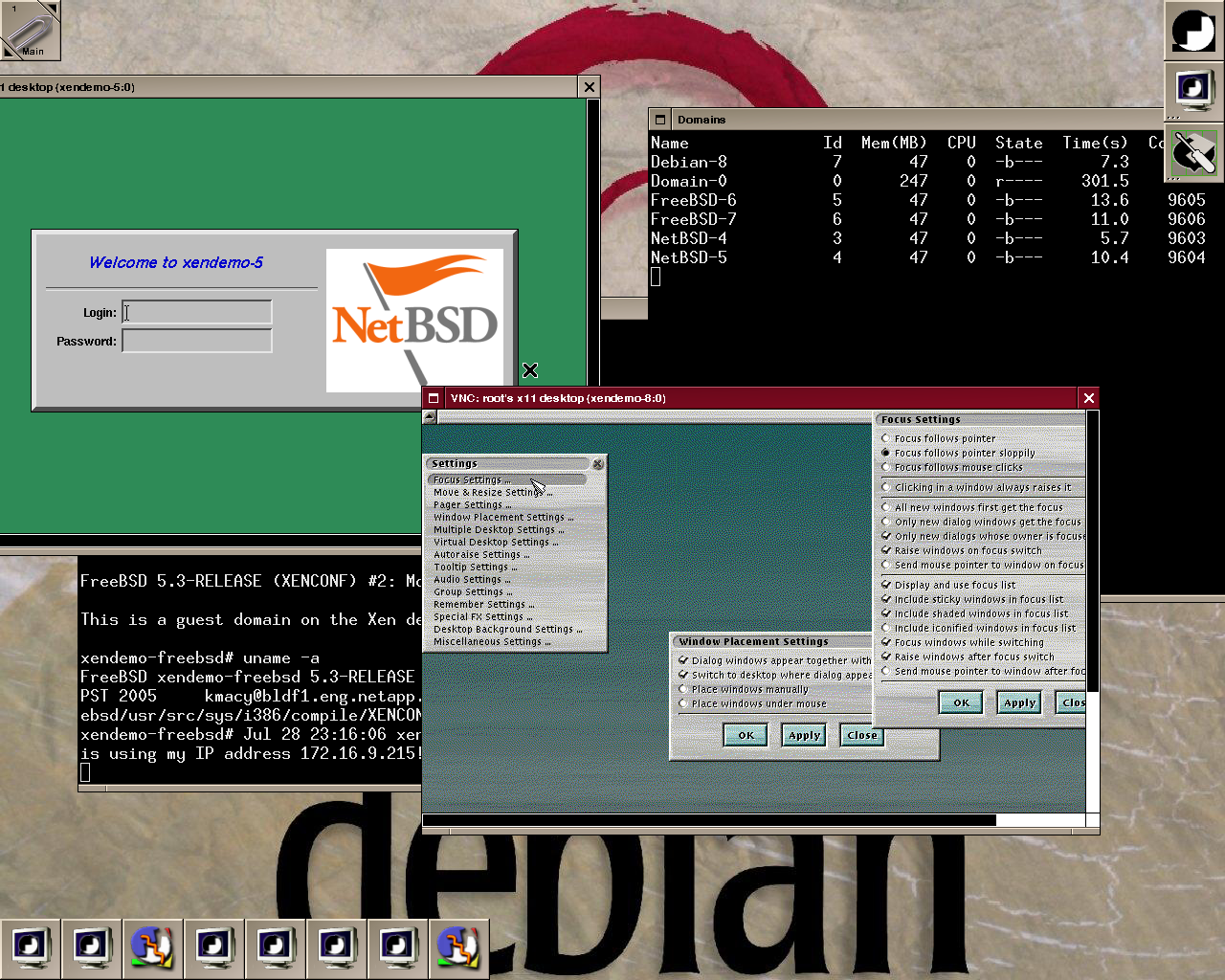Open the rightmost colorful VNC viewer icon at the bottom
The image size is (1225, 980).
click(459, 948)
